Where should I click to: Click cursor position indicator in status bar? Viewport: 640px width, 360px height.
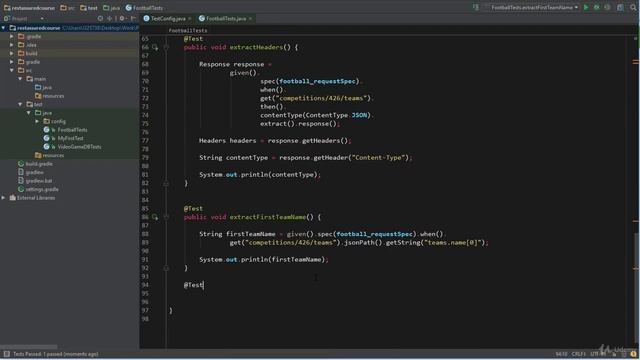coord(561,354)
